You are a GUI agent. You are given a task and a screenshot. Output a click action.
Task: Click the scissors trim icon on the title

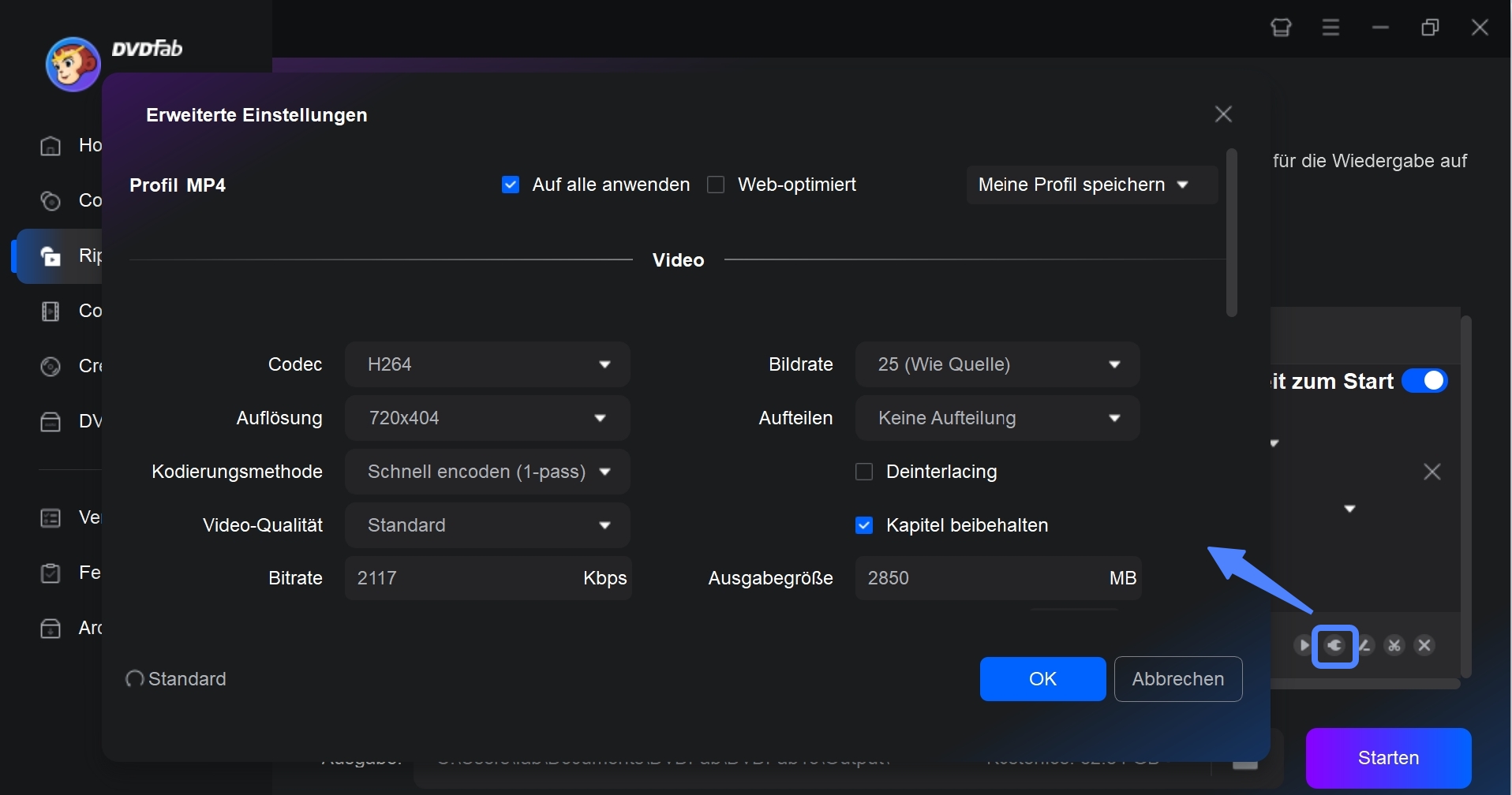click(1394, 645)
